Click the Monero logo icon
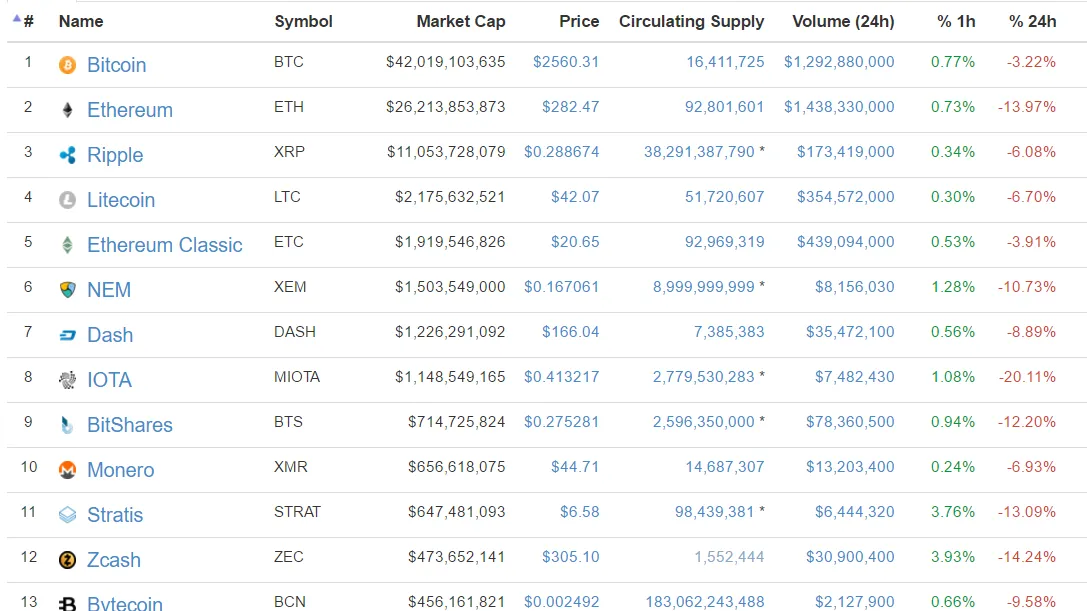 (x=67, y=470)
